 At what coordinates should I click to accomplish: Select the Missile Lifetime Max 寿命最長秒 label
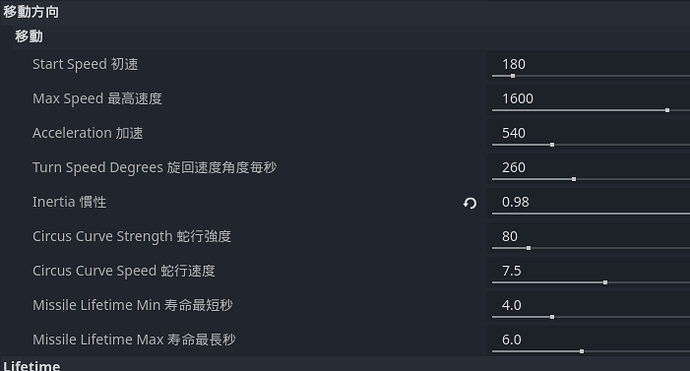click(x=134, y=340)
